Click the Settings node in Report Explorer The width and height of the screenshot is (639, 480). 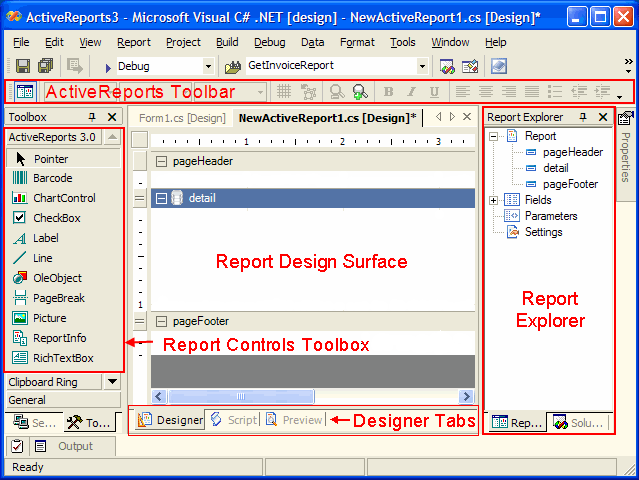coord(543,232)
